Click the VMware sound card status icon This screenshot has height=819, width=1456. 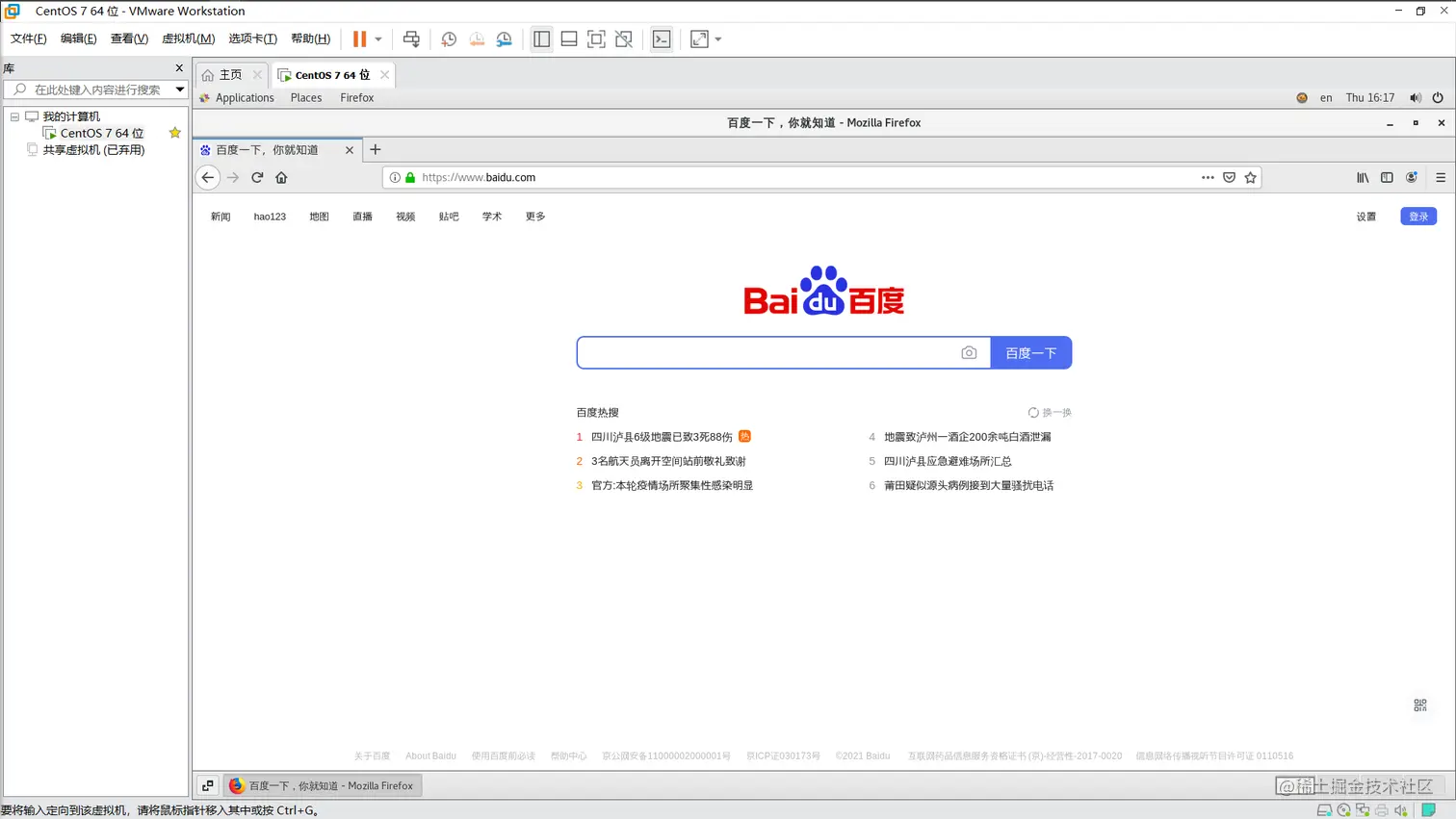[1401, 810]
